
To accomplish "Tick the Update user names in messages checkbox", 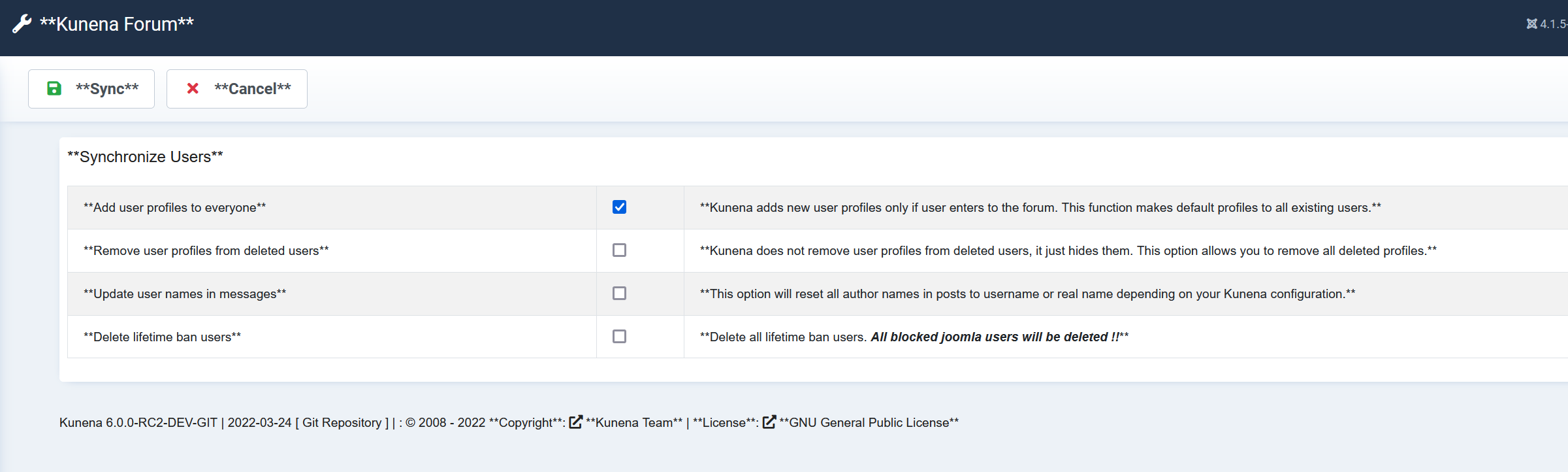I will 619,294.
